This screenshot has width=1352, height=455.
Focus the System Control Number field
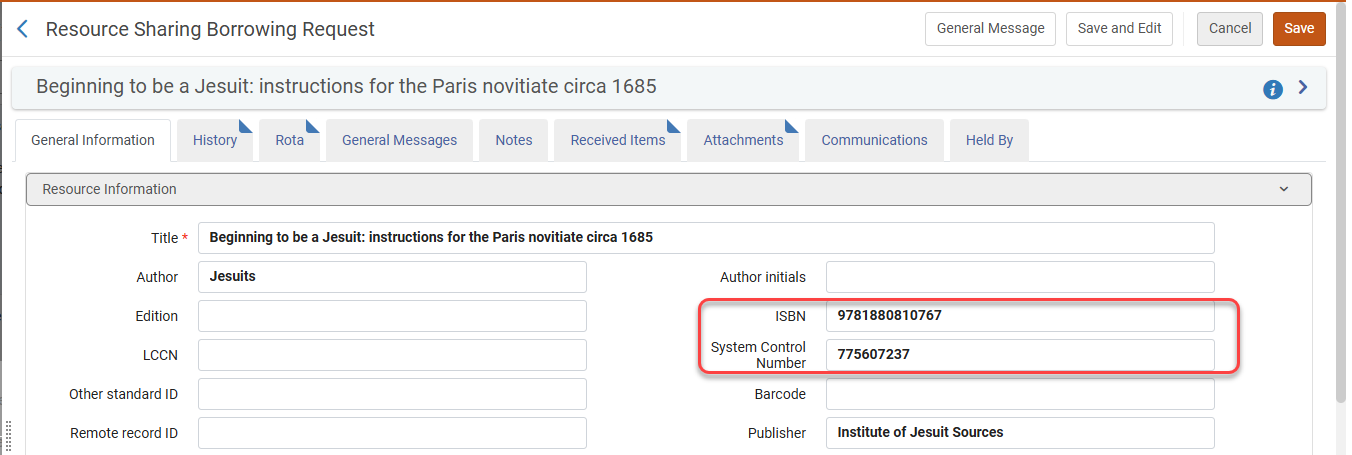coord(1019,355)
